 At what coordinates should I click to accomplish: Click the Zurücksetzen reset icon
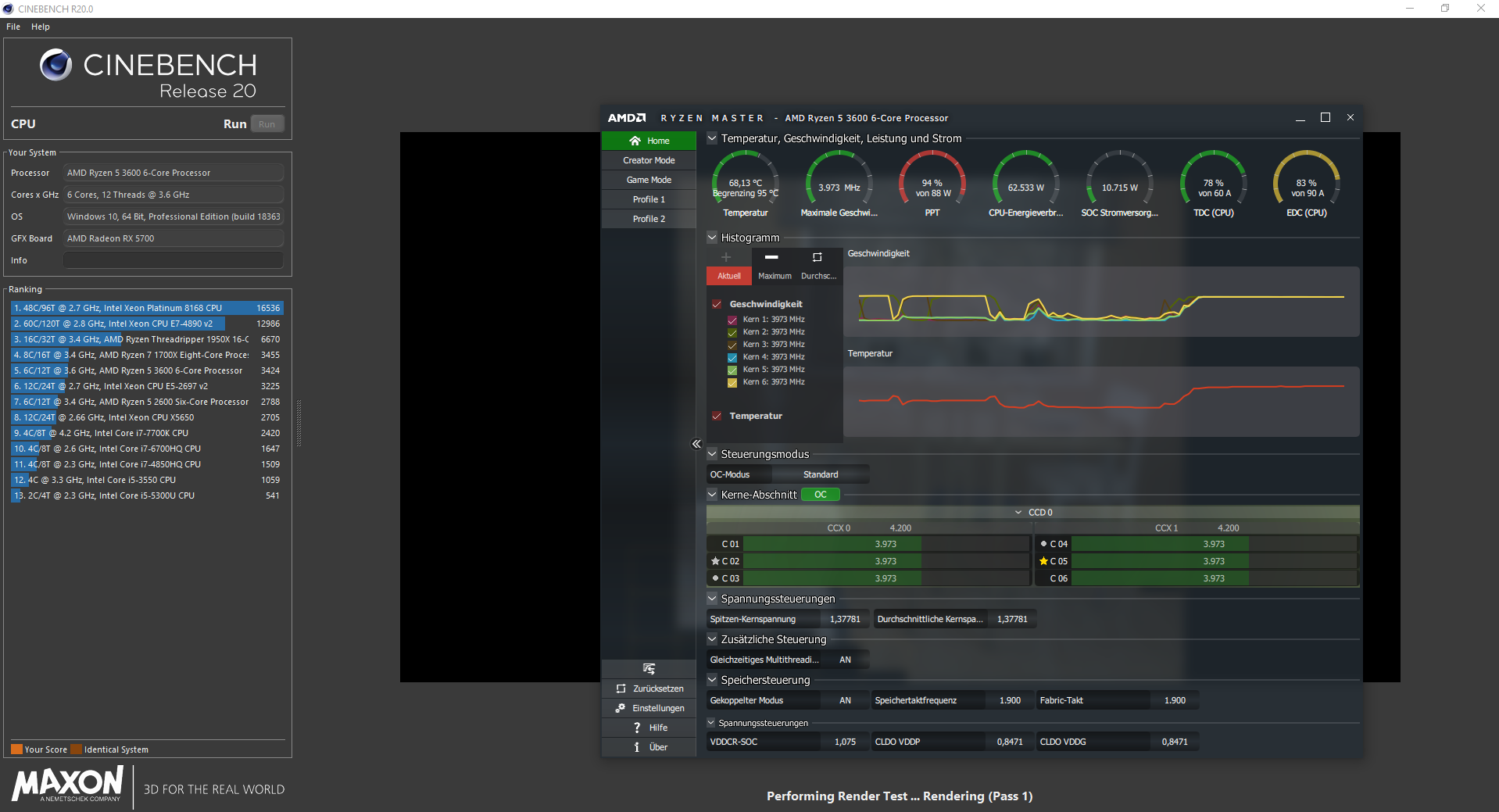621,689
